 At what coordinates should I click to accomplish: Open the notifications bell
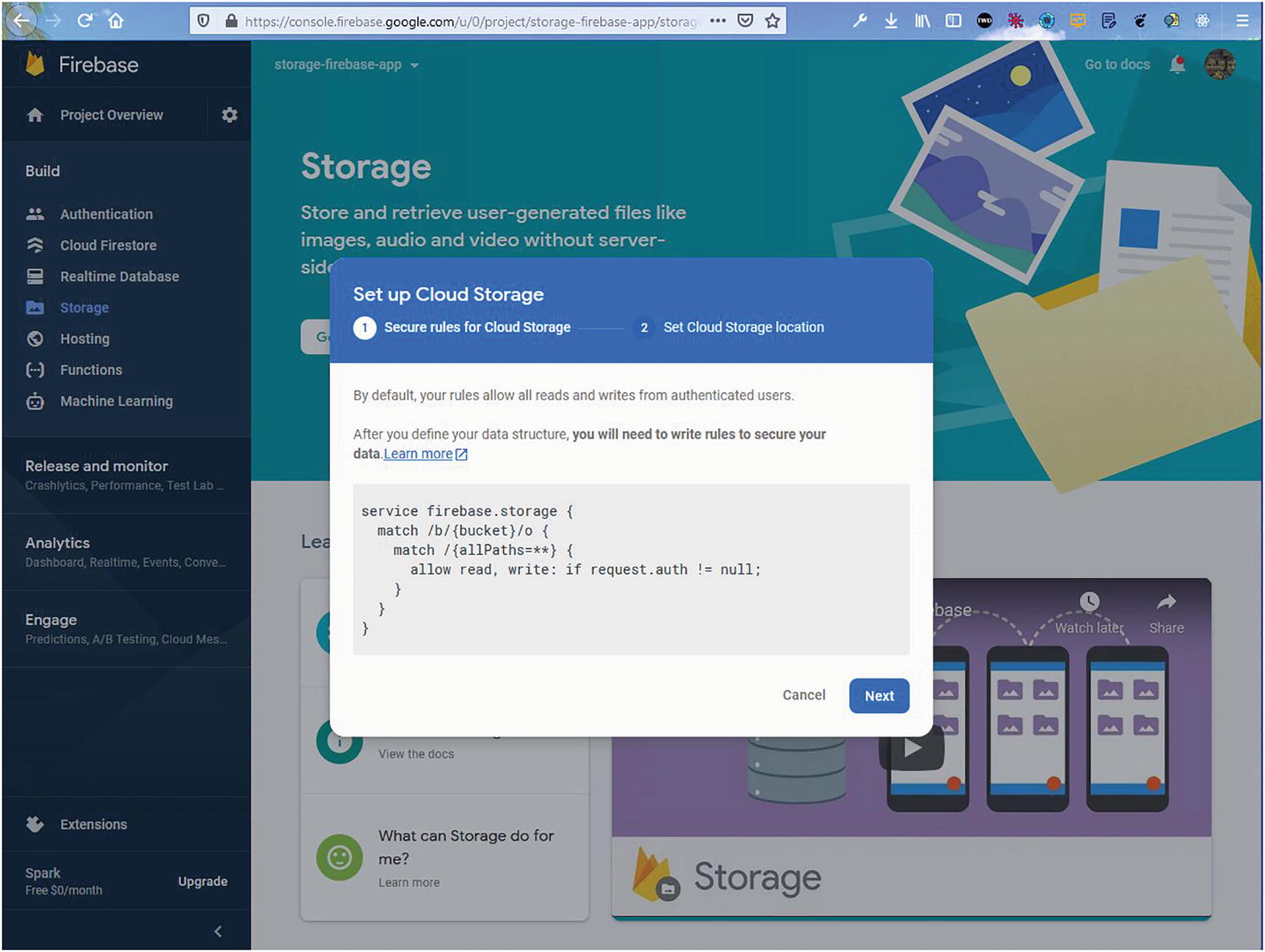[1177, 65]
